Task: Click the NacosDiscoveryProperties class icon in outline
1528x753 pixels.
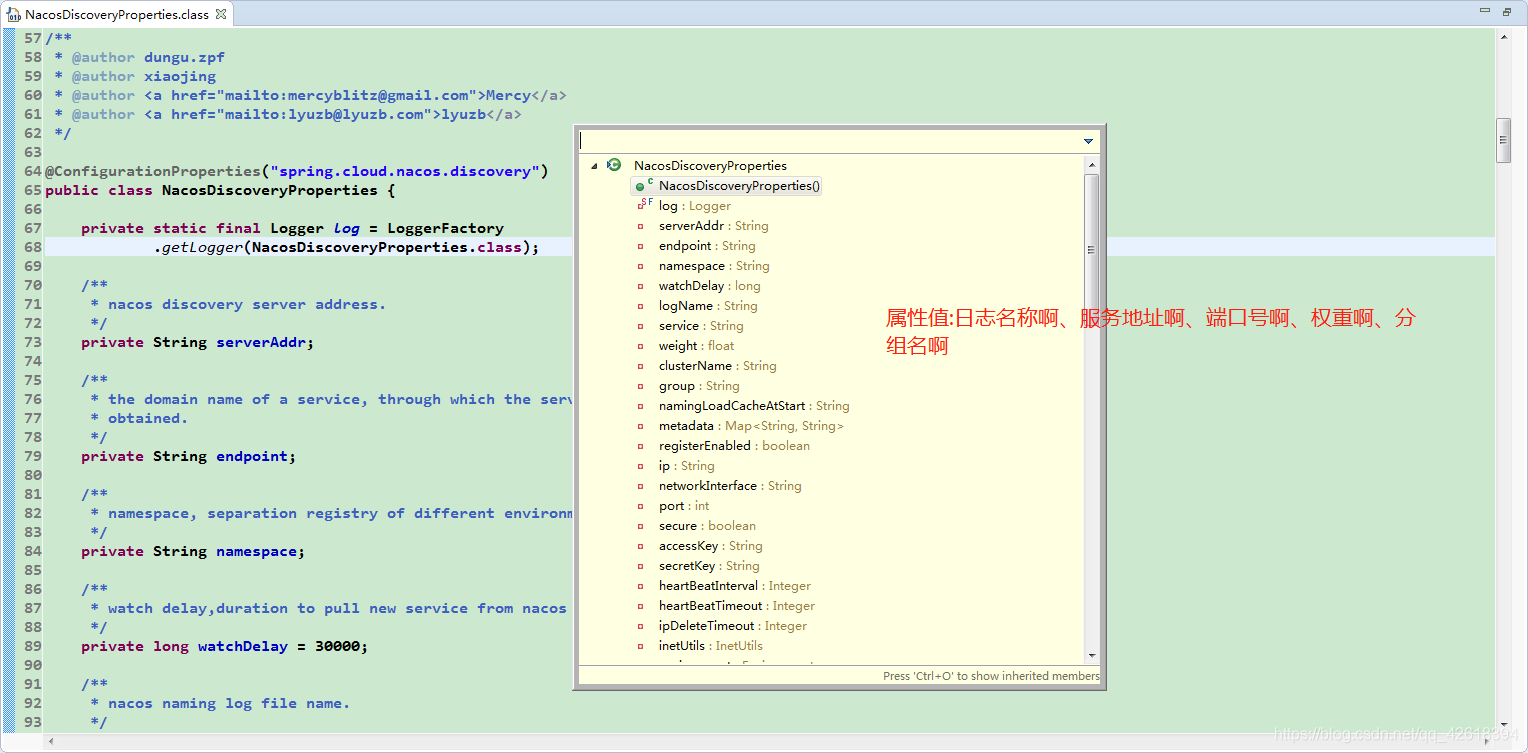Action: coord(614,165)
